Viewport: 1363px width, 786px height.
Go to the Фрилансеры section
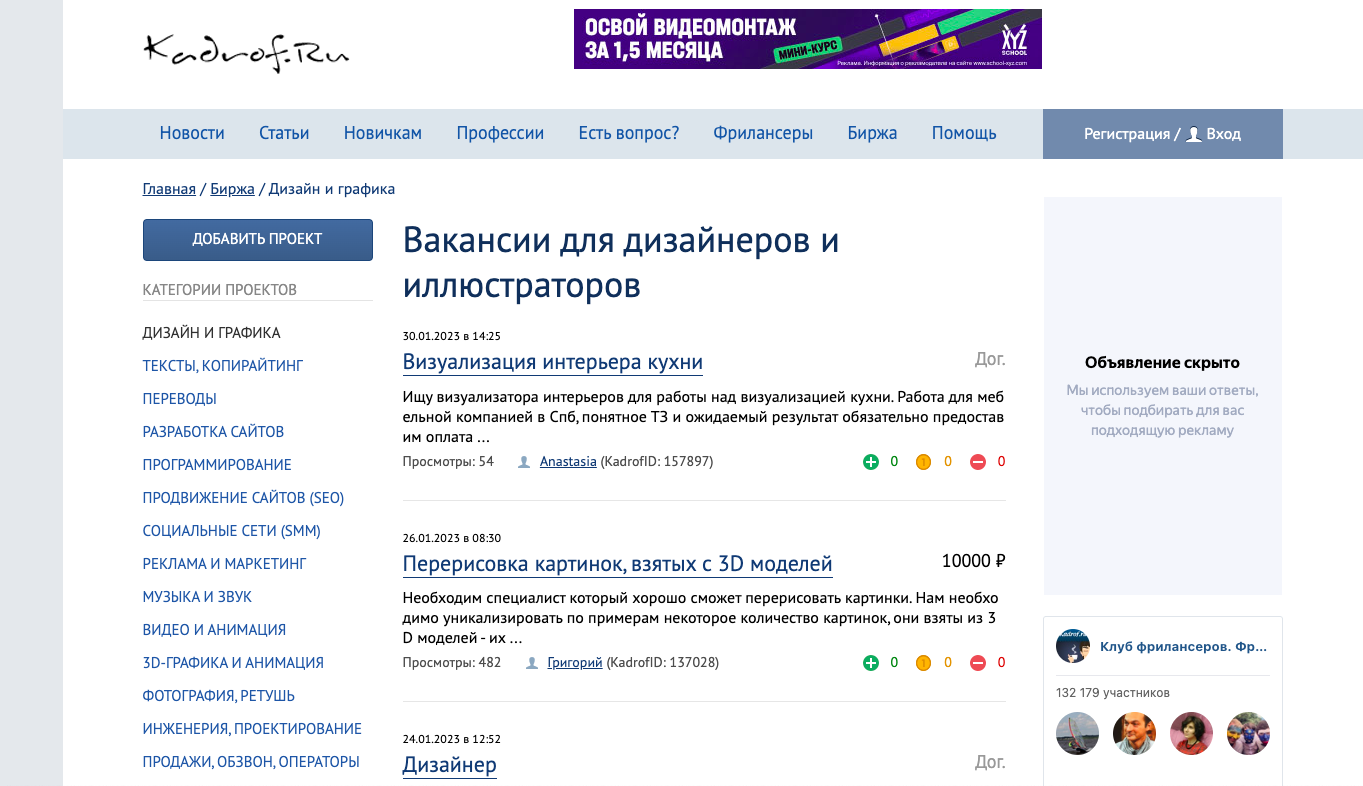tap(762, 133)
